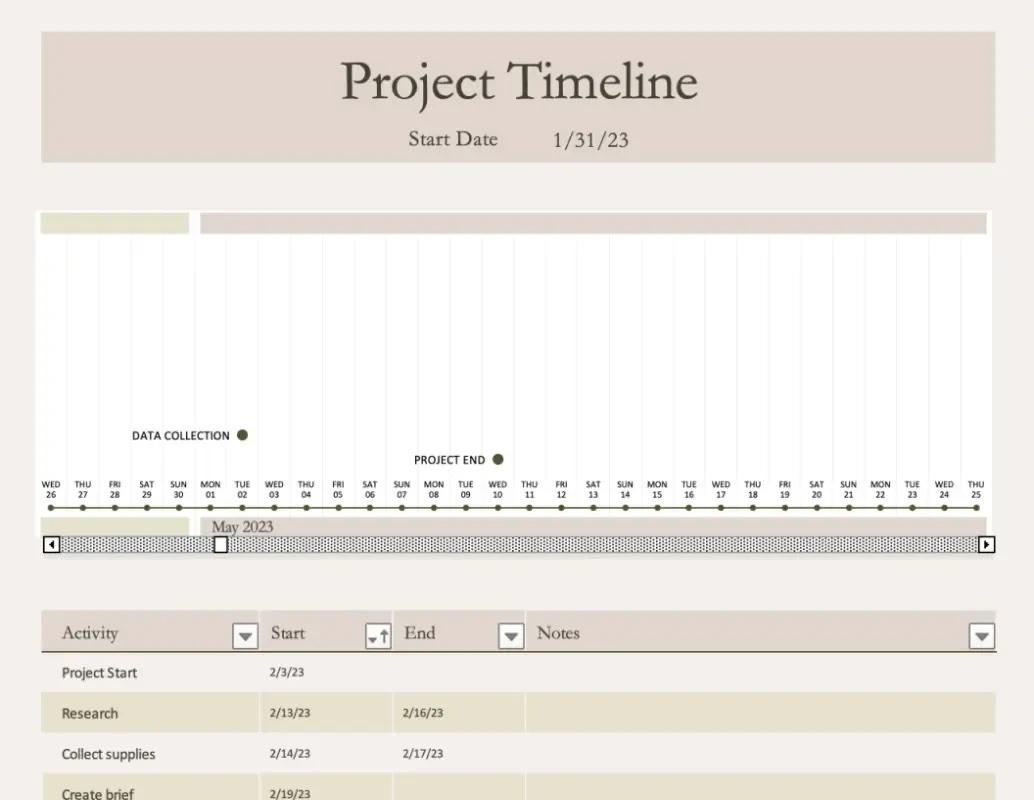Click the MON 01 date on timeline axis

tap(210, 489)
